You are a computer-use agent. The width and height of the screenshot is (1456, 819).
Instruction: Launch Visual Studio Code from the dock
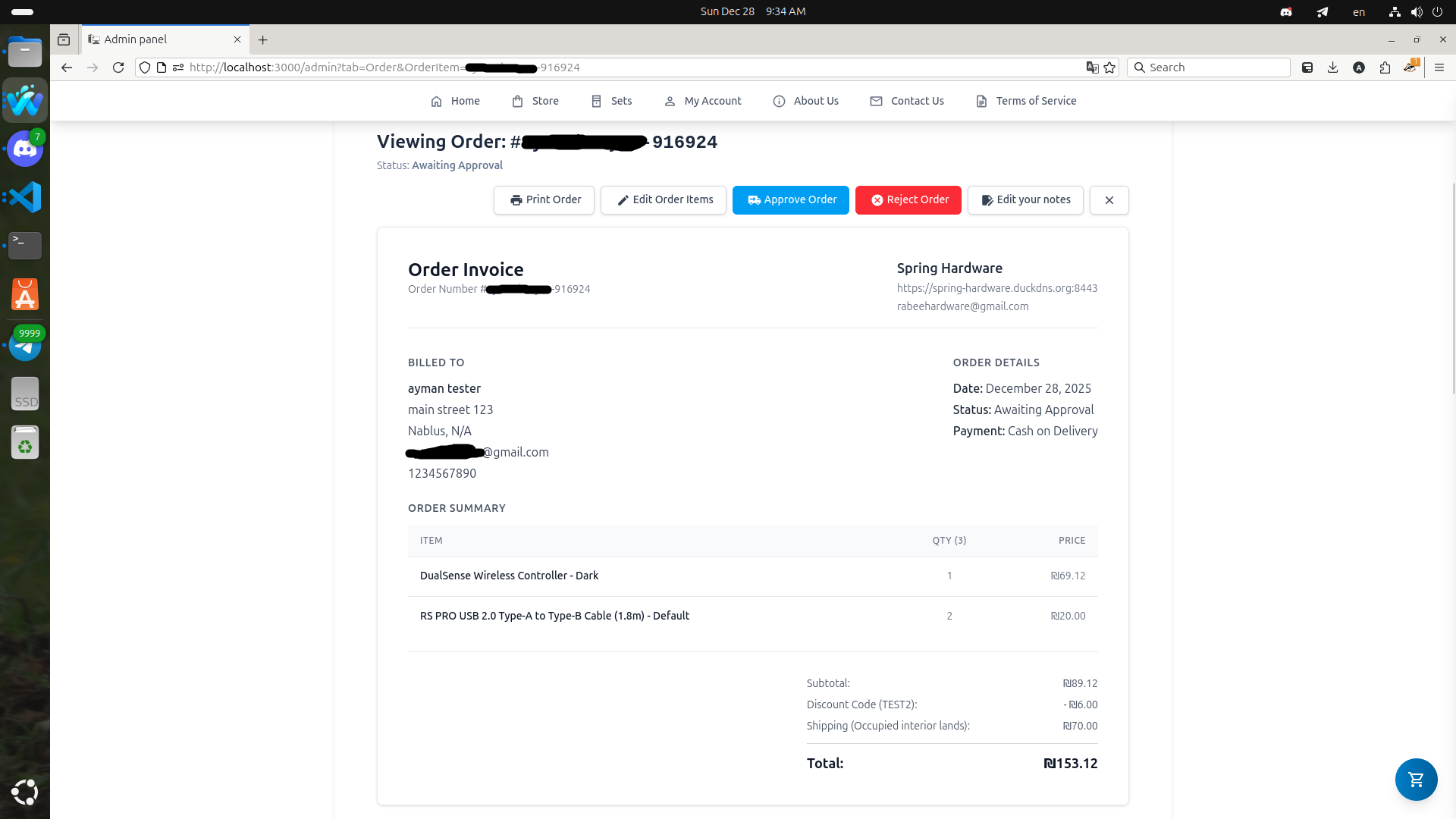25,197
